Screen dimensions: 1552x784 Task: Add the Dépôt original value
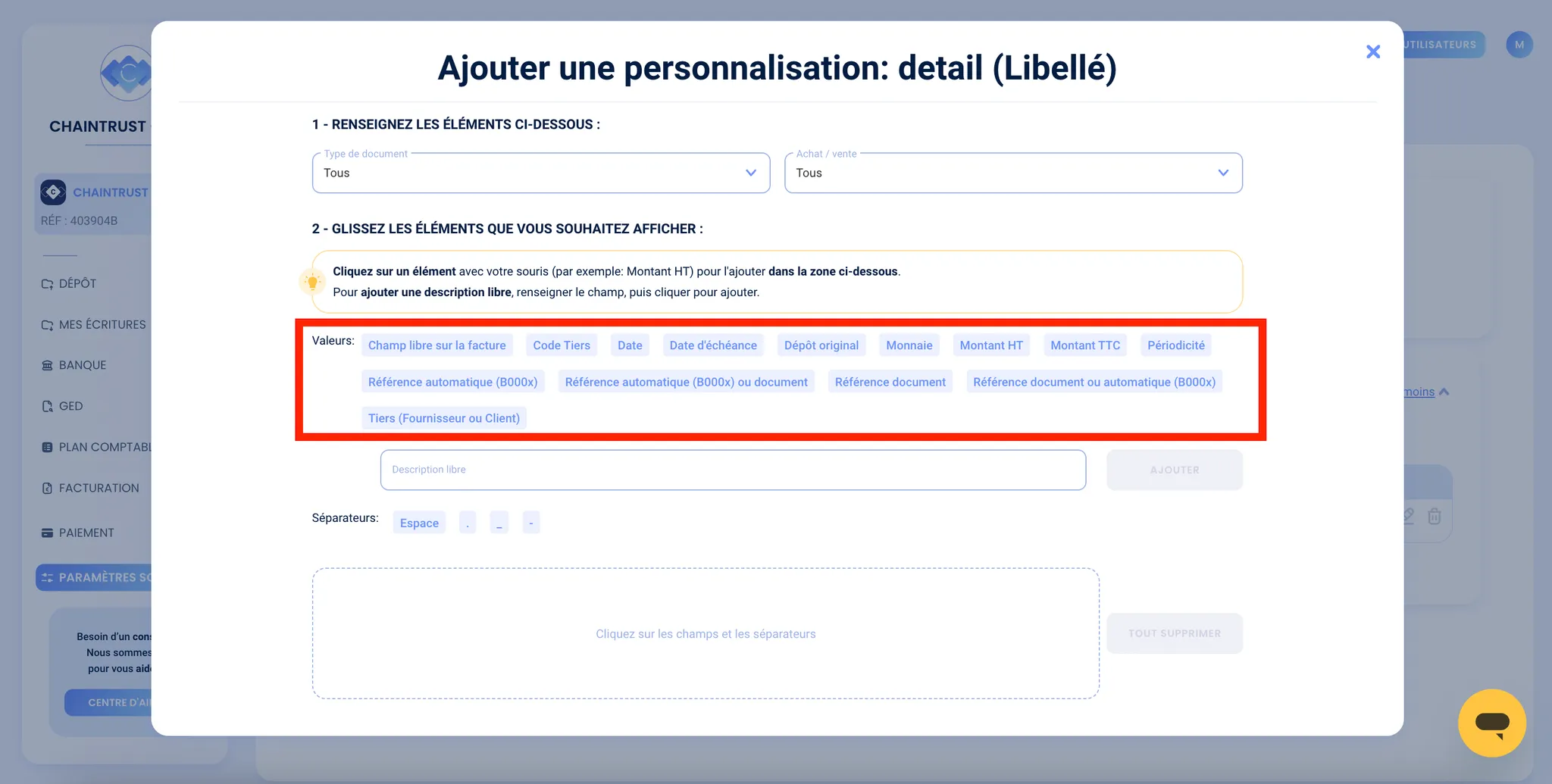tap(821, 345)
